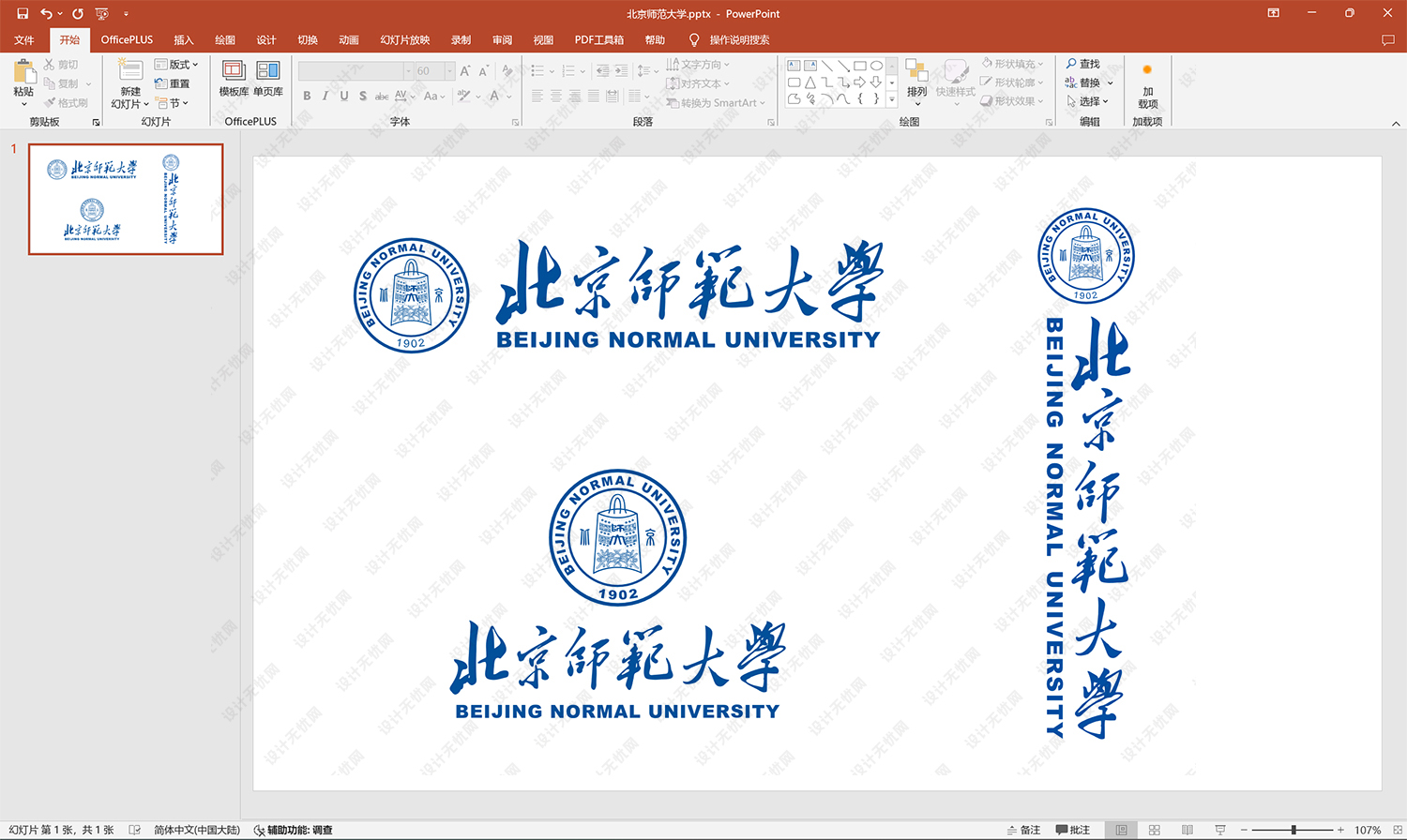Switch to 动画 Animations tab

click(349, 39)
